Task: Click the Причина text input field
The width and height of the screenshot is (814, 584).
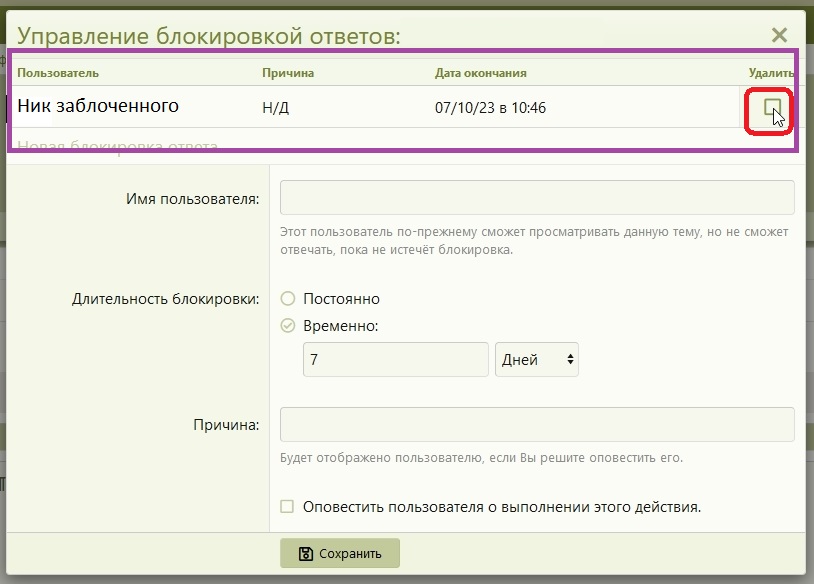Action: 537,424
